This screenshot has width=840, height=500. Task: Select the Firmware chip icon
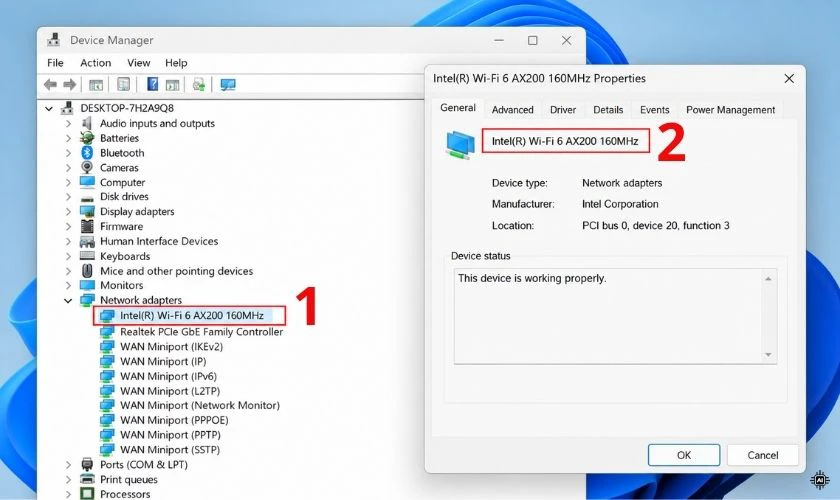coord(87,226)
